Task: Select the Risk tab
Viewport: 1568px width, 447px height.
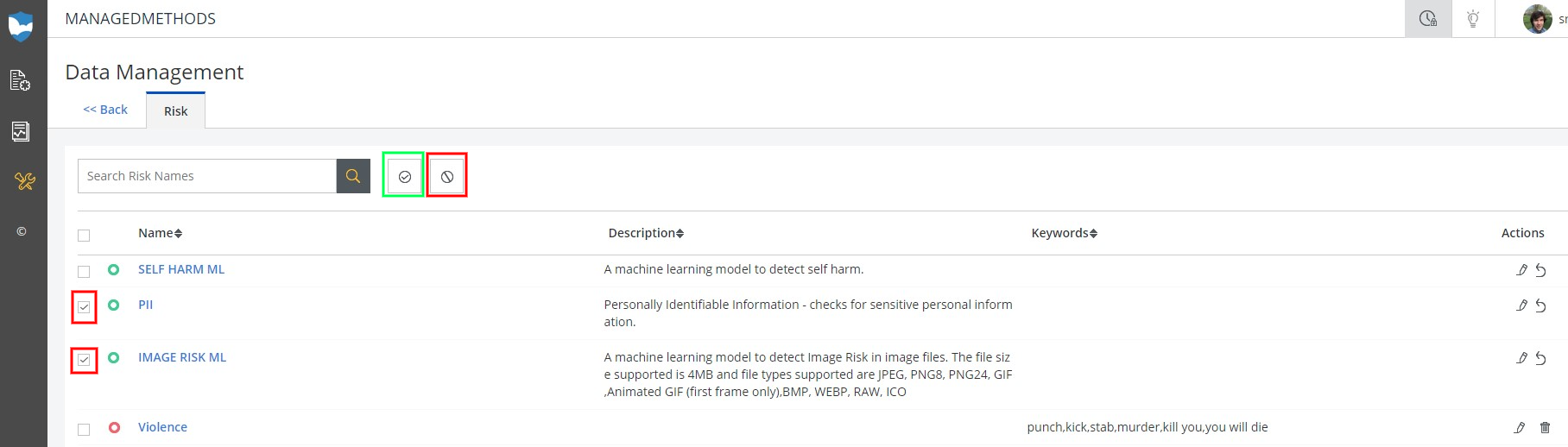Action: (175, 111)
